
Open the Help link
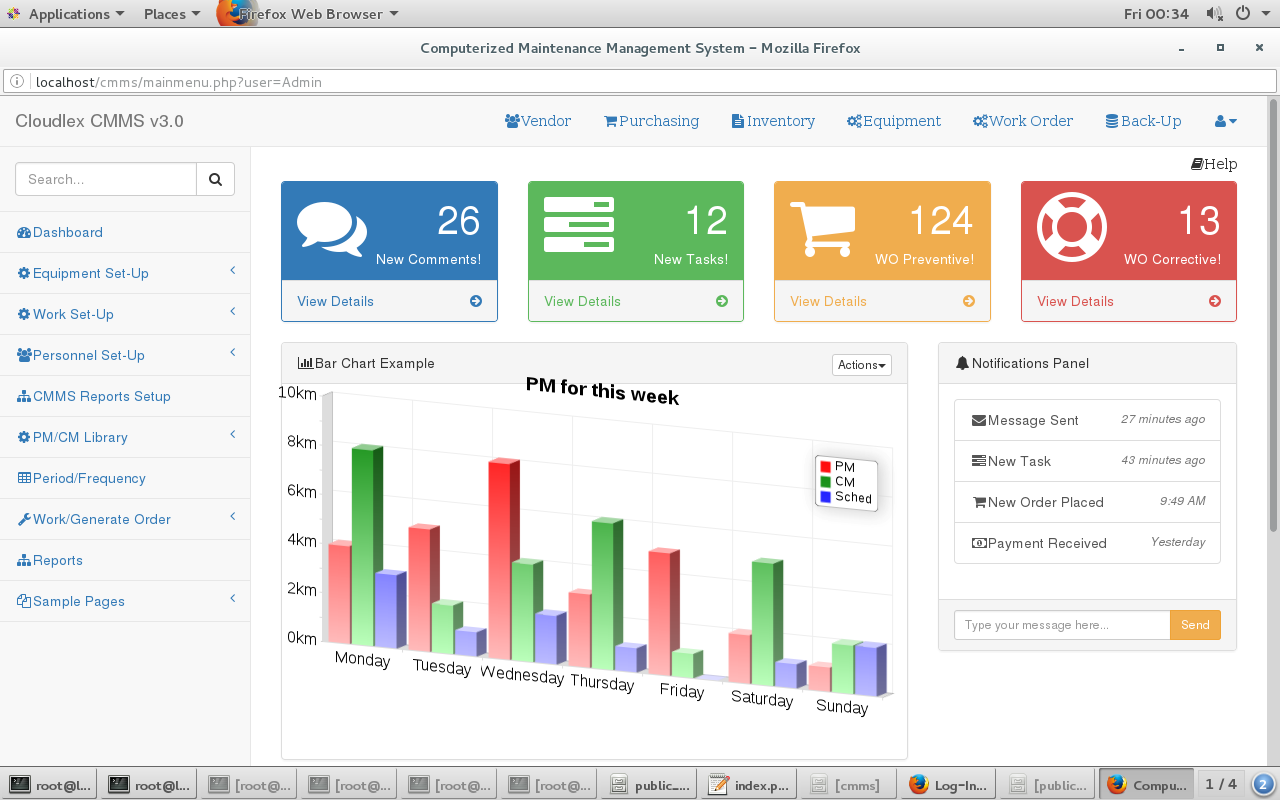click(1213, 164)
